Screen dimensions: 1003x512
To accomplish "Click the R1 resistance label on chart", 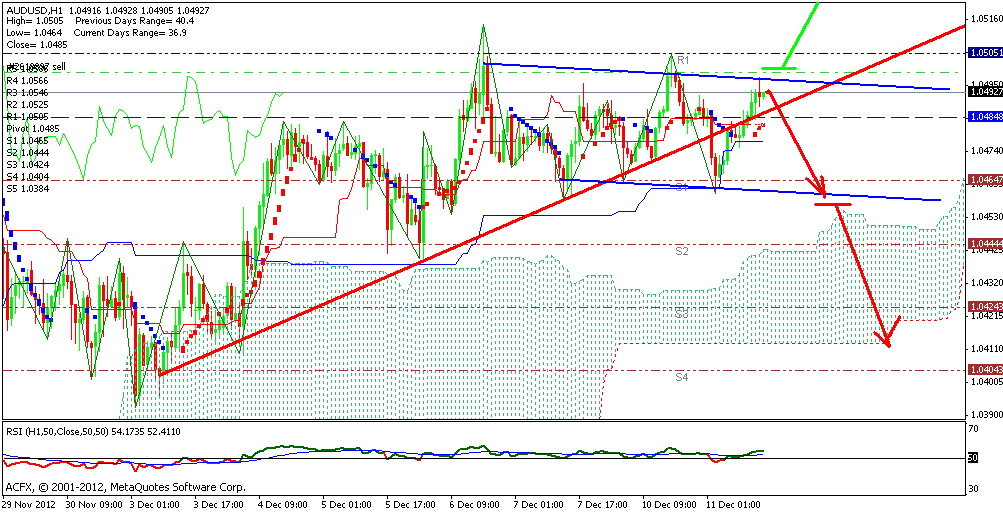I will coord(683,61).
